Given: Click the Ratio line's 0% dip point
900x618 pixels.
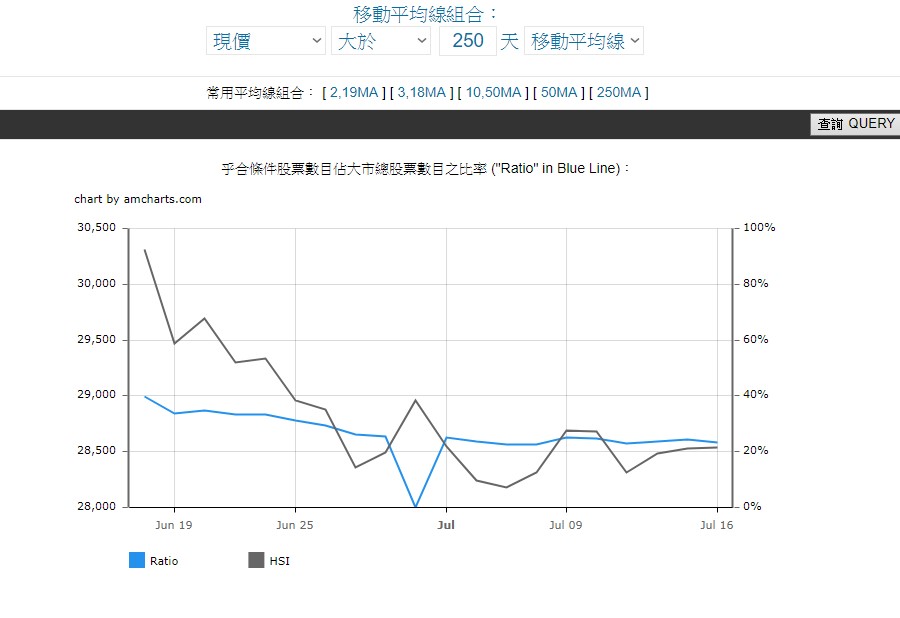Looking at the screenshot, I should coord(416,506).
